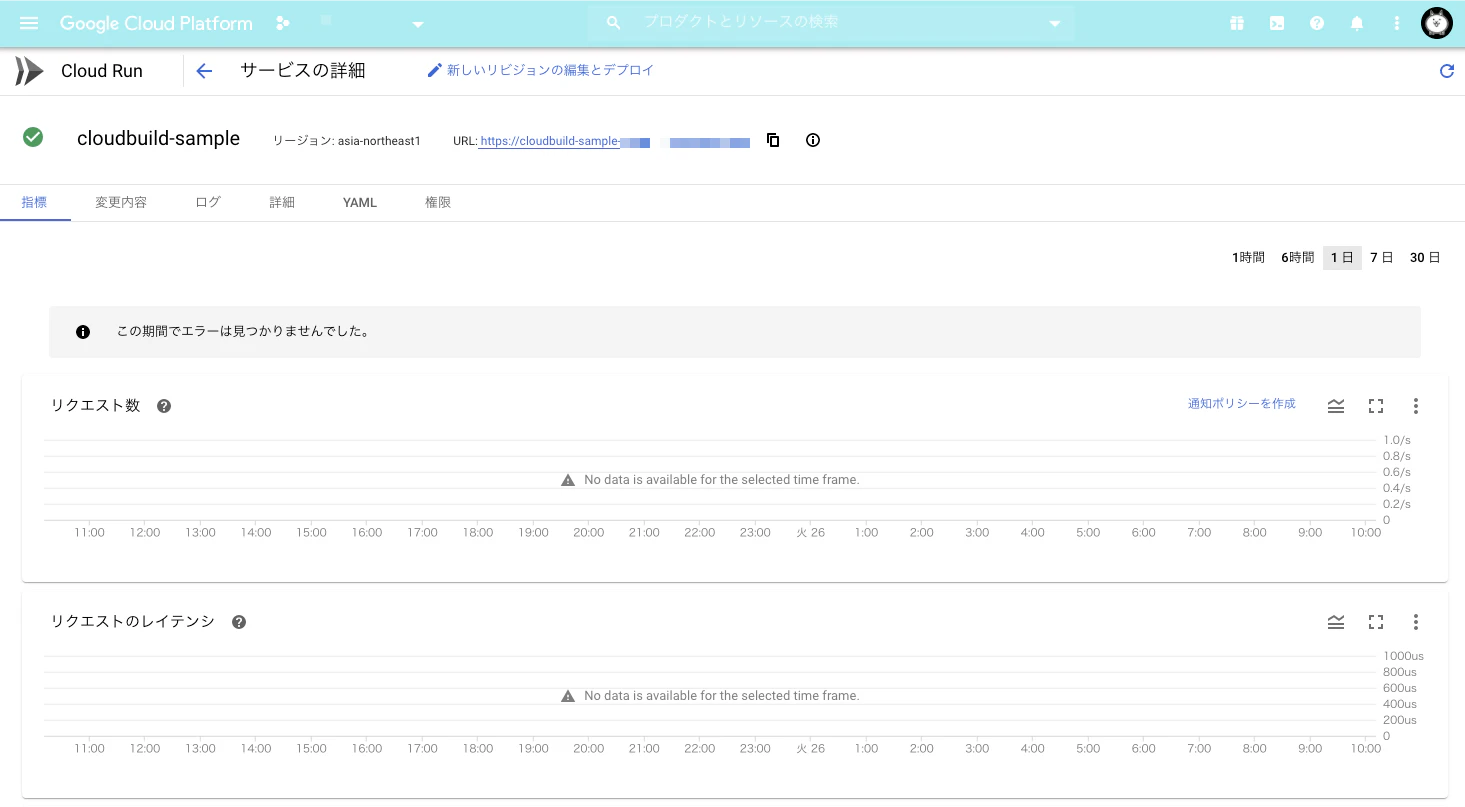Click the Google Cloud Platform logo

click(156, 23)
